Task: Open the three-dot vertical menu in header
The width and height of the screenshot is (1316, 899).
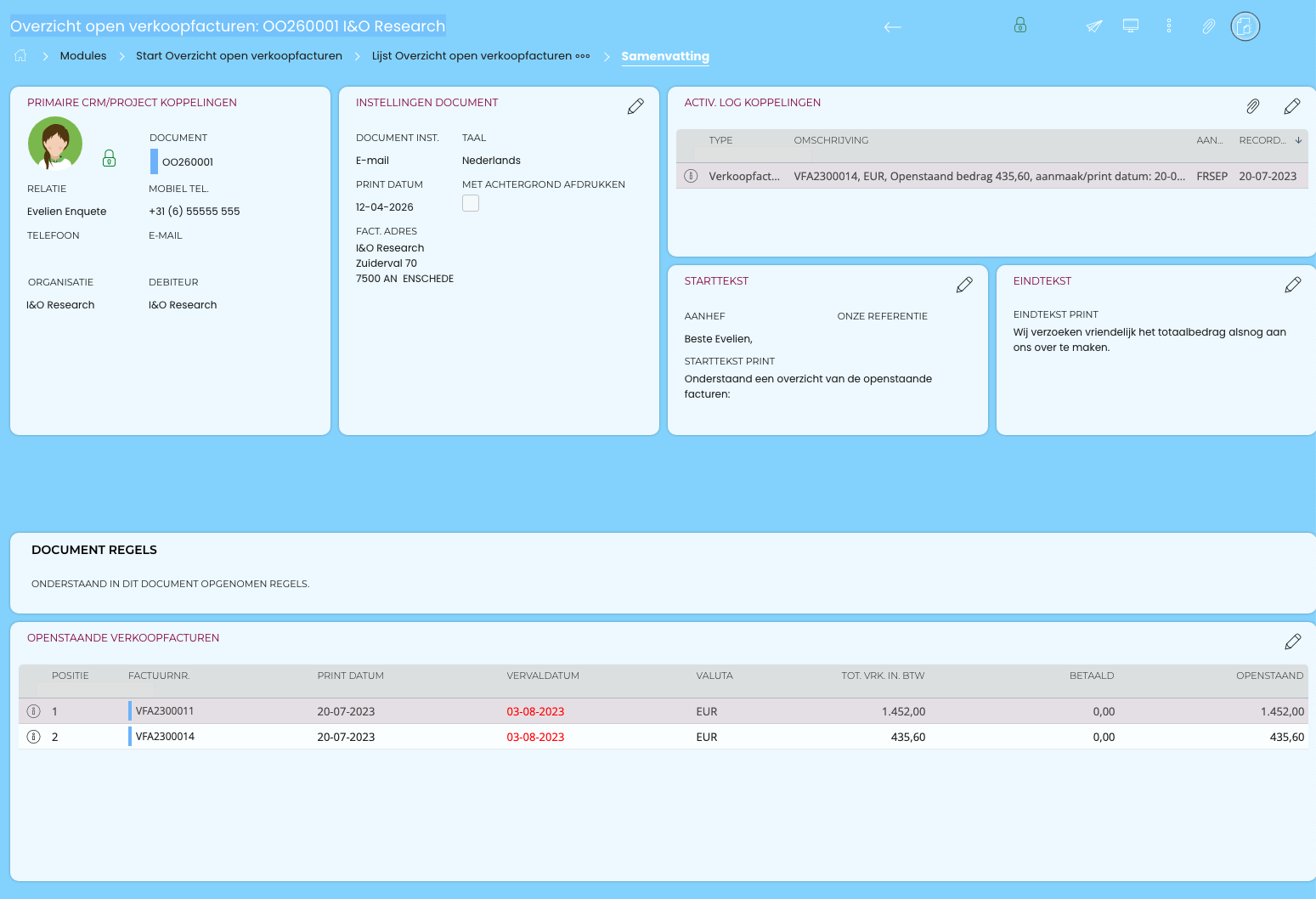Action: coord(1169,26)
